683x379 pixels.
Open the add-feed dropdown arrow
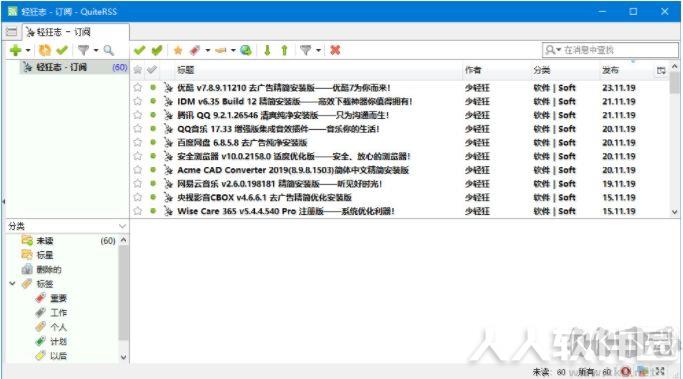click(x=28, y=51)
